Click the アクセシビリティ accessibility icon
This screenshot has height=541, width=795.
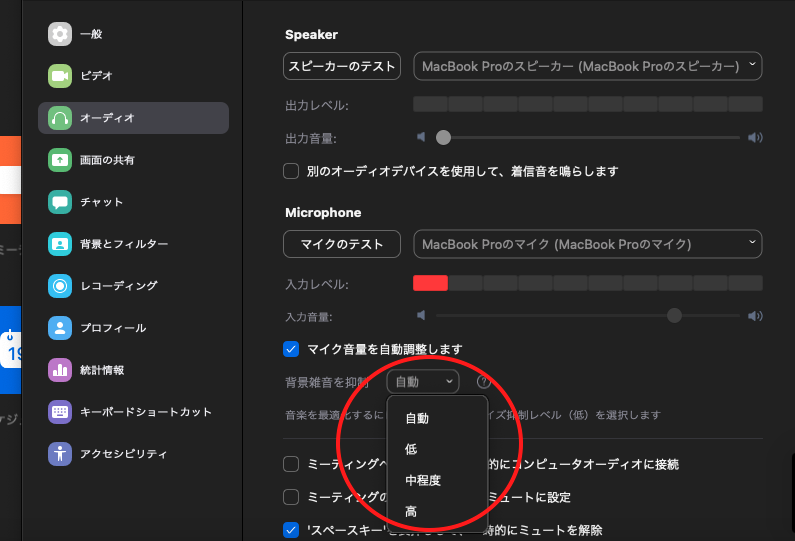coord(61,454)
